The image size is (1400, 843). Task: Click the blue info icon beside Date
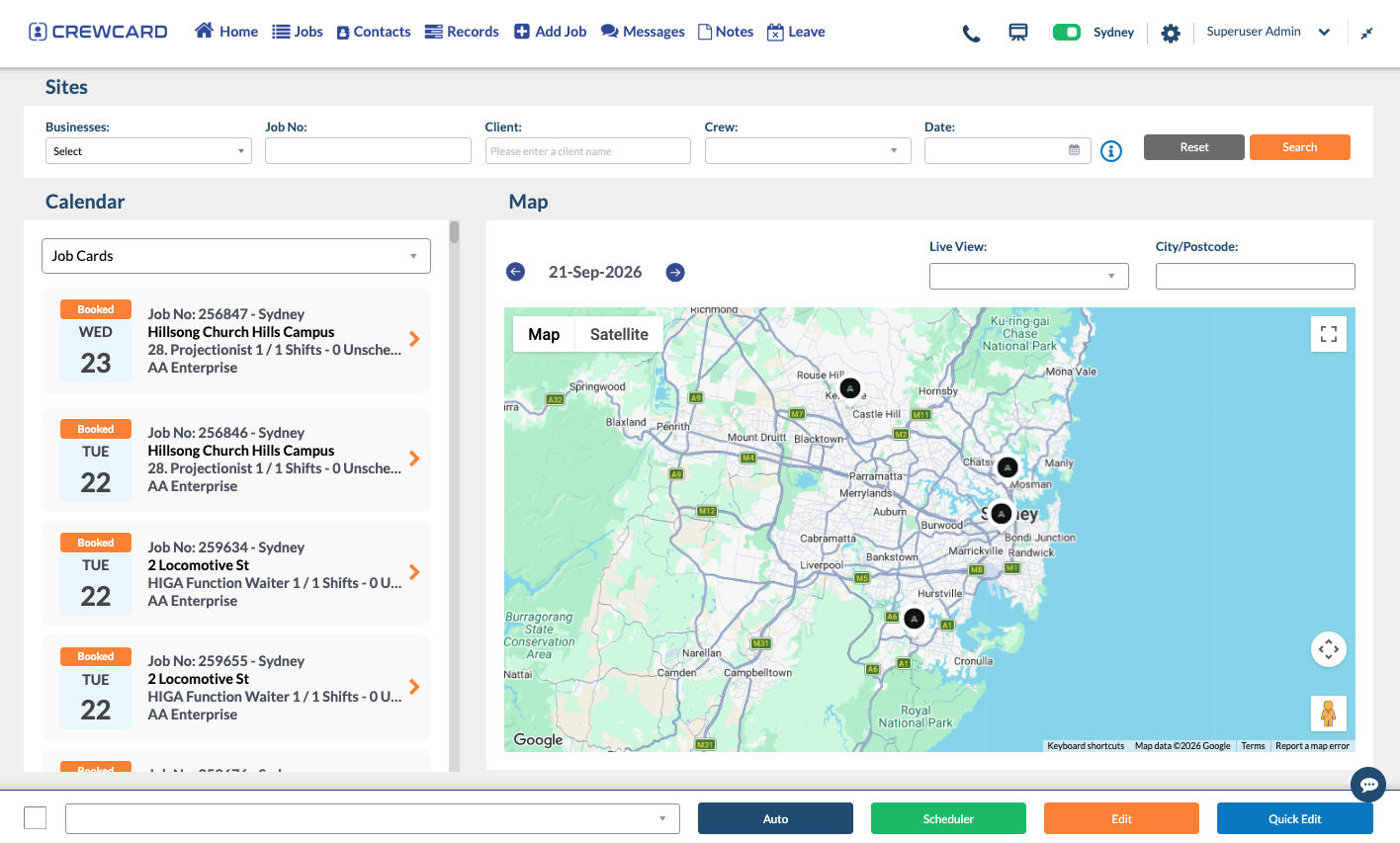(x=1111, y=151)
